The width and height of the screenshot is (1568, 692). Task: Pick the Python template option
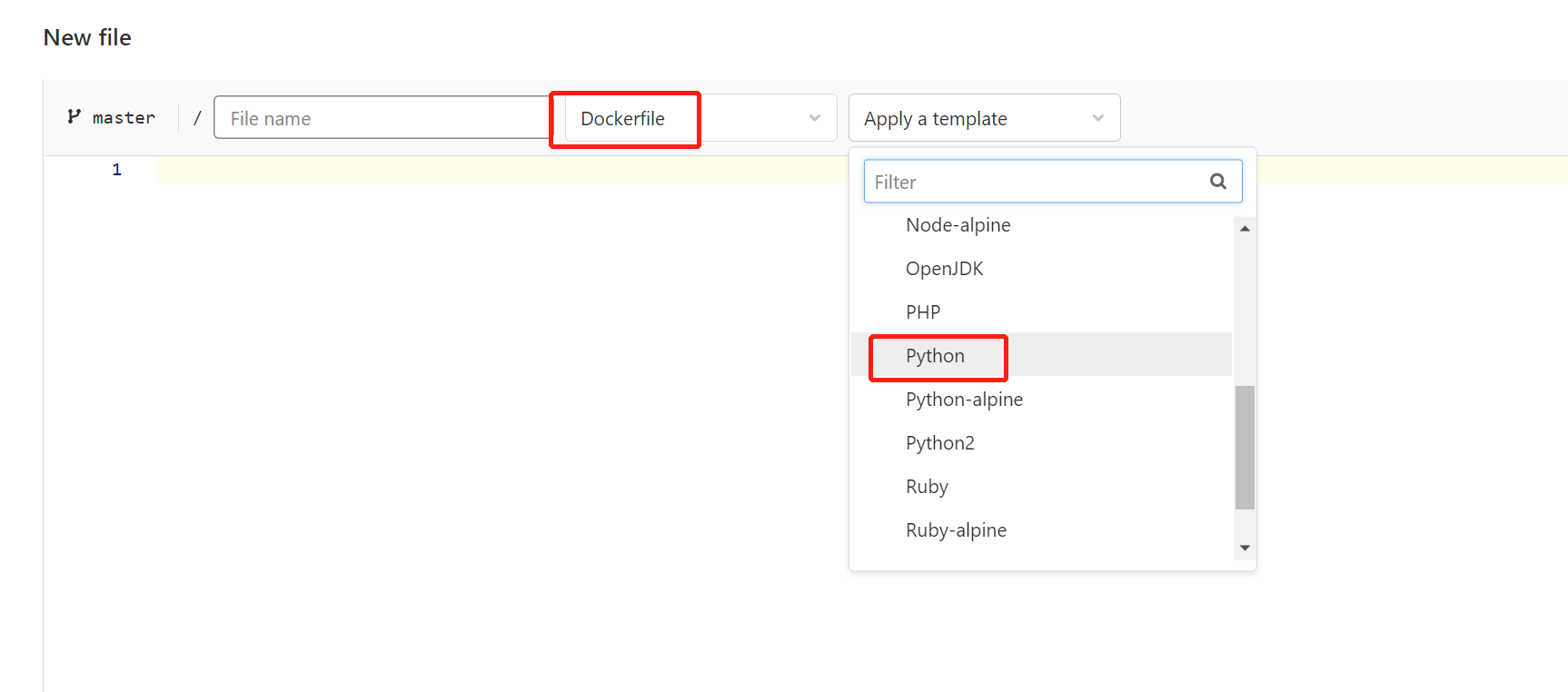point(1041,356)
